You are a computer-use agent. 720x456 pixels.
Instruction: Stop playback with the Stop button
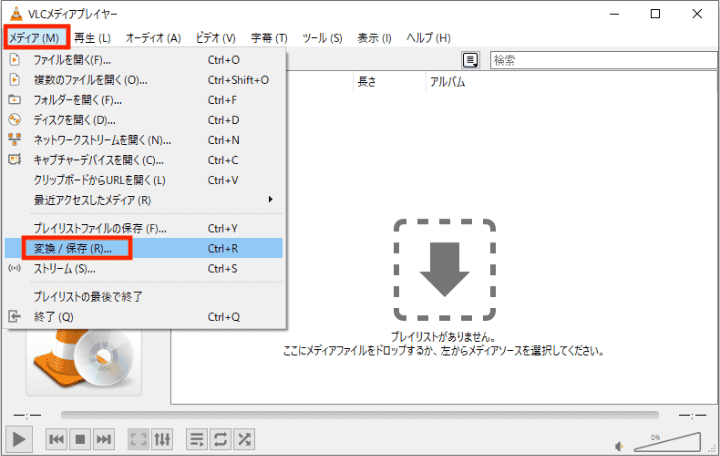point(80,439)
